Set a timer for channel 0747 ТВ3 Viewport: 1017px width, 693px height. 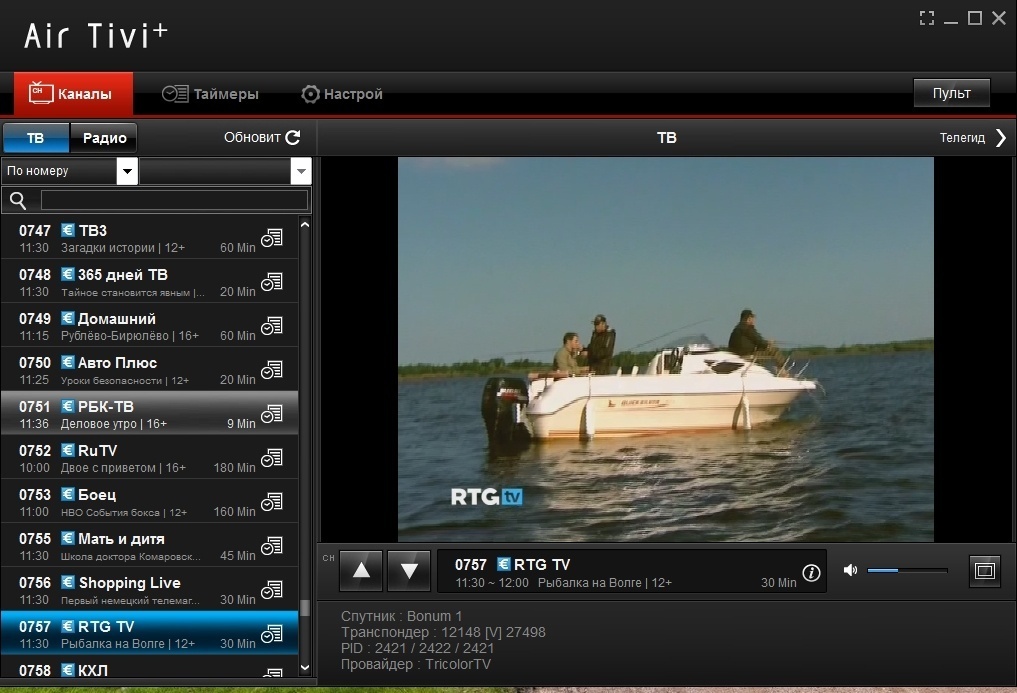pos(272,238)
